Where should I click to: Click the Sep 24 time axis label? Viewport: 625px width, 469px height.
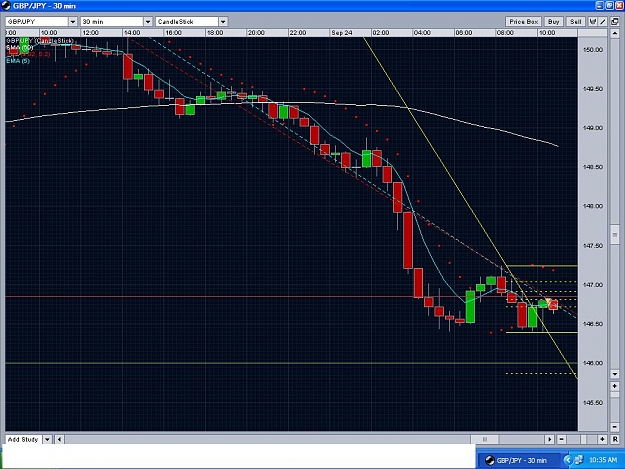tap(342, 33)
